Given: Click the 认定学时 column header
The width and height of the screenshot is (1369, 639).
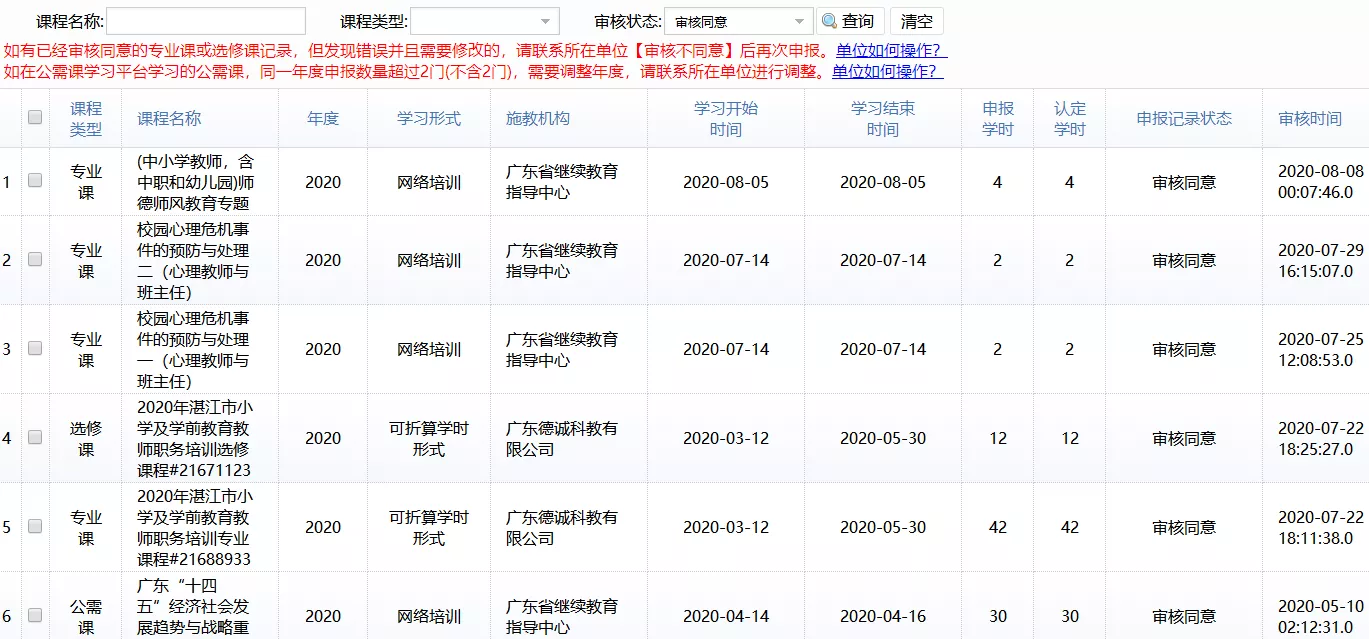Looking at the screenshot, I should pyautogui.click(x=1070, y=118).
